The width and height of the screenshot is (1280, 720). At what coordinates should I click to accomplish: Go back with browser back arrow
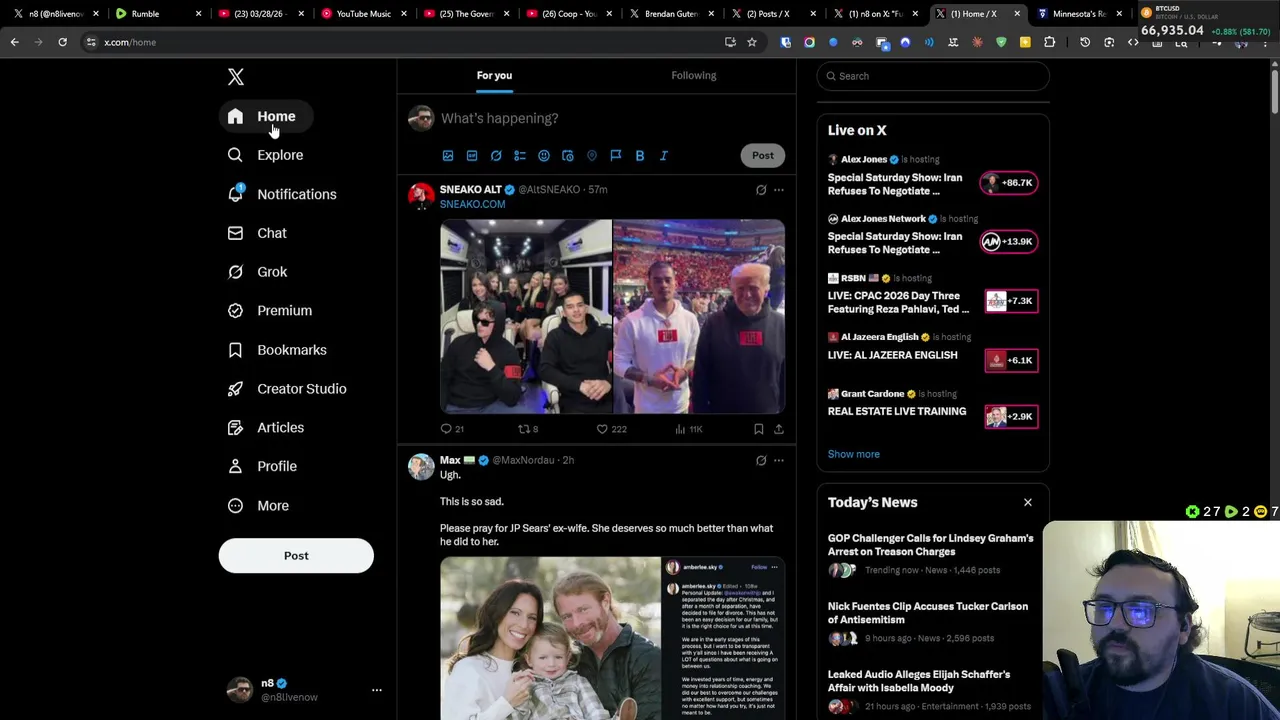pyautogui.click(x=15, y=42)
